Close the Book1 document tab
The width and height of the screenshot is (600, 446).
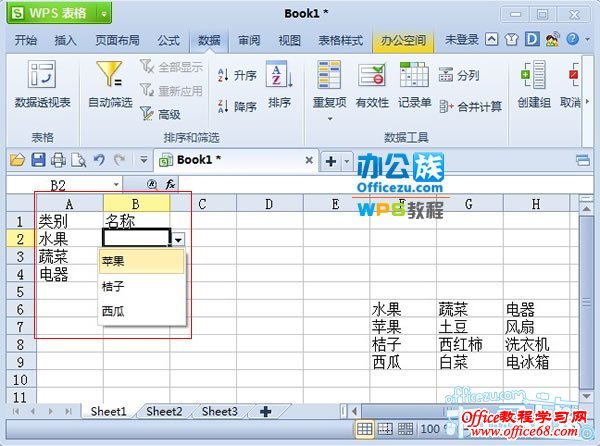click(x=309, y=160)
